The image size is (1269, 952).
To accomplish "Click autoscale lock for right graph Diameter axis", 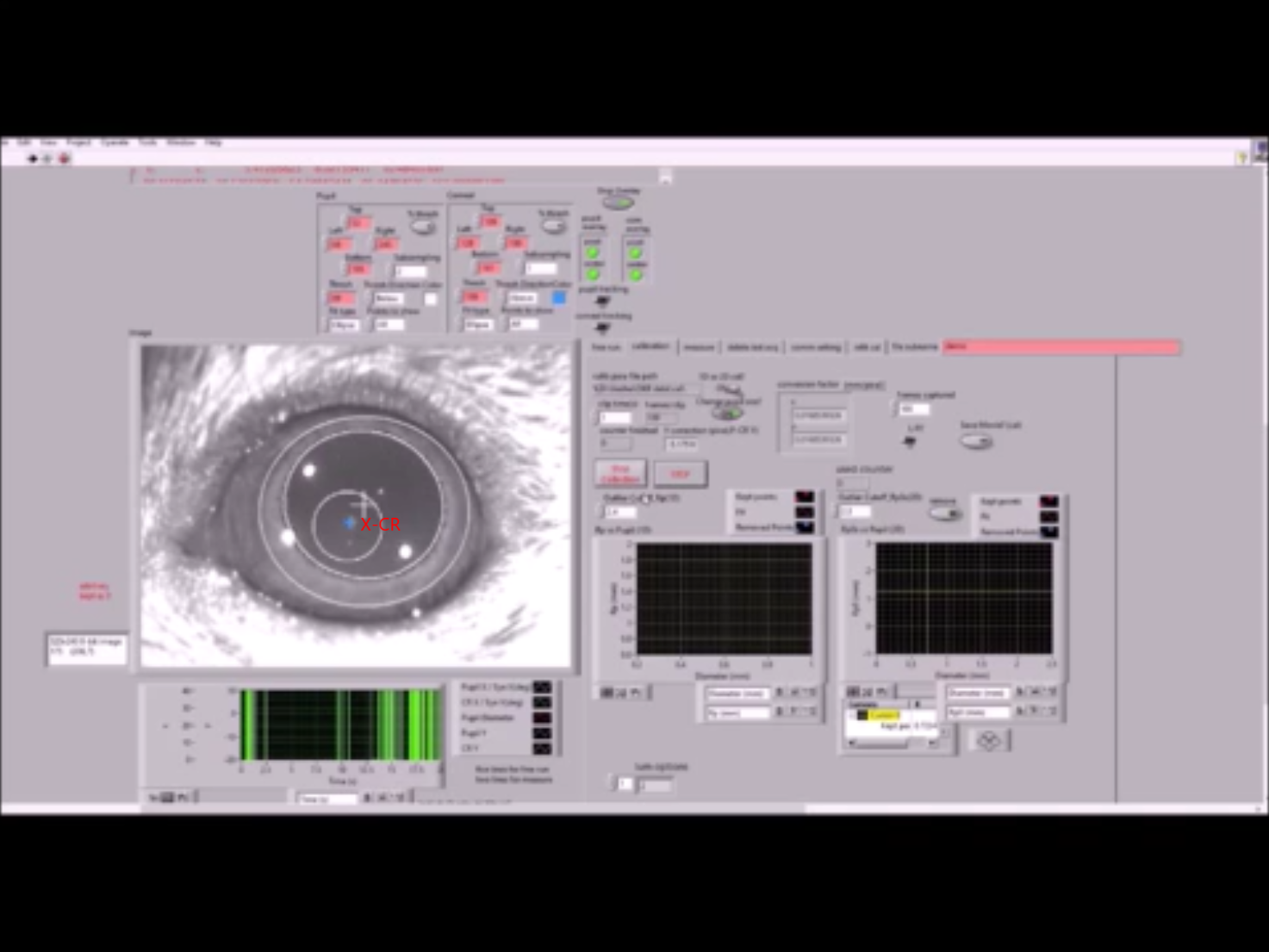I will click(x=1020, y=692).
